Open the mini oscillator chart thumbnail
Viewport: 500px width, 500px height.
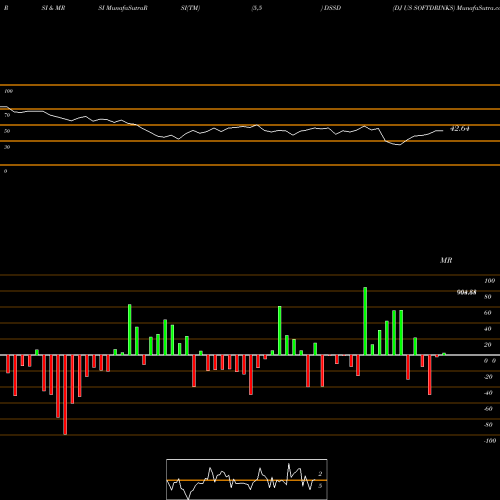pyautogui.click(x=247, y=479)
